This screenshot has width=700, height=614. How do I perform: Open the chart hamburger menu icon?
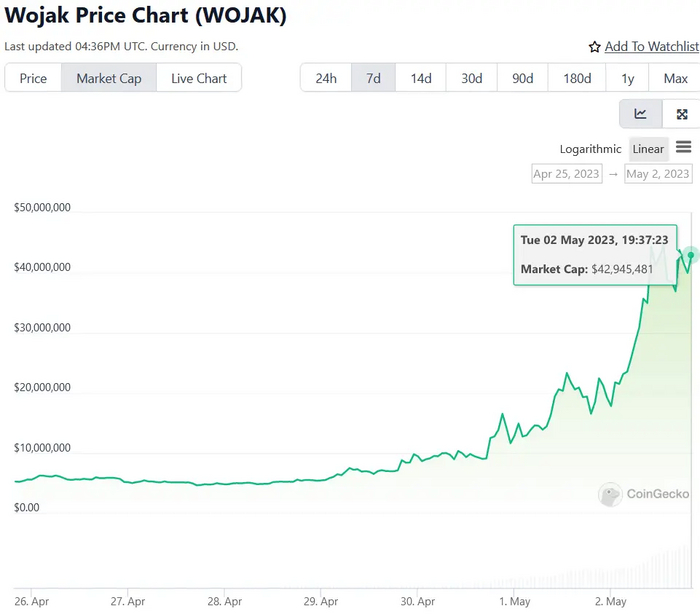click(x=684, y=148)
